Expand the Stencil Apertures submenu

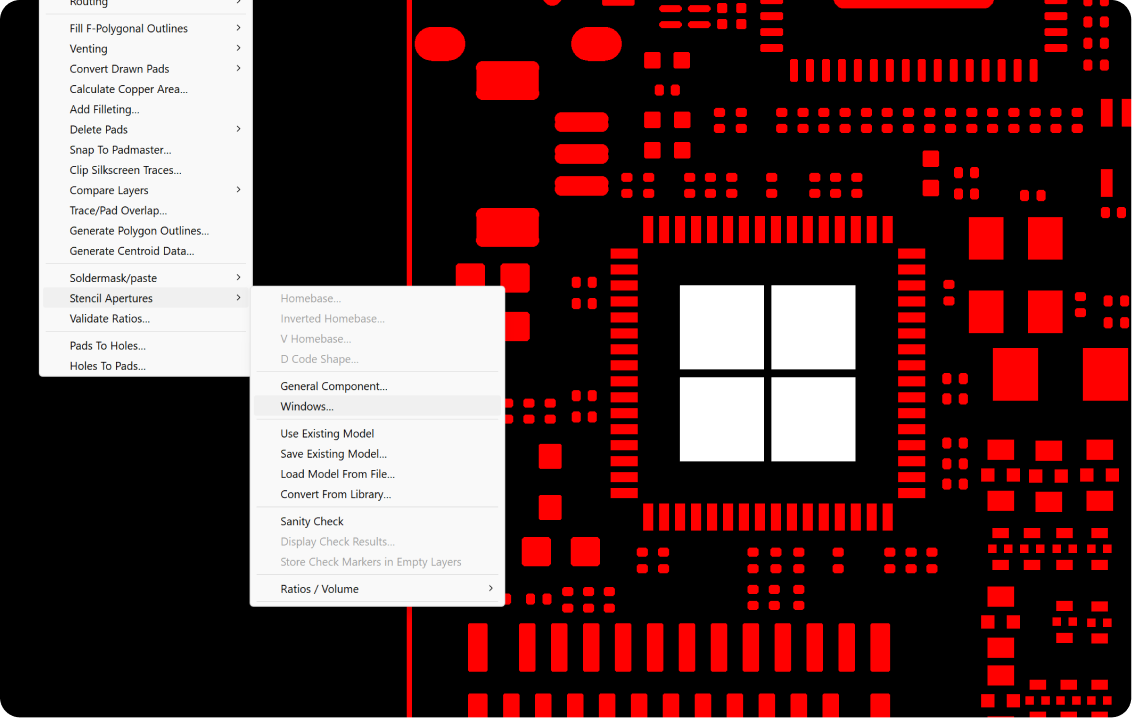[x=111, y=298]
